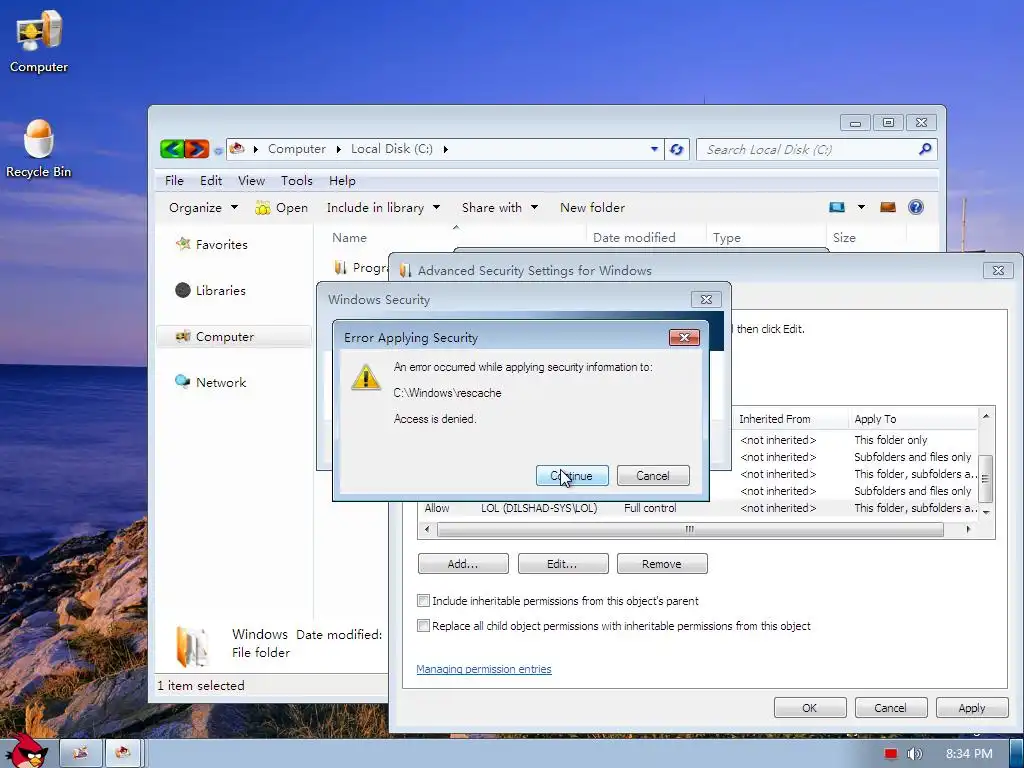
Task: Open the address bar history dropdown
Action: pos(654,150)
